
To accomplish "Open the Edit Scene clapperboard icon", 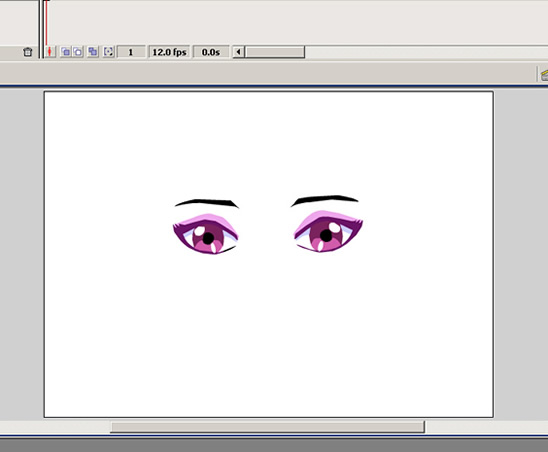I will coord(544,74).
